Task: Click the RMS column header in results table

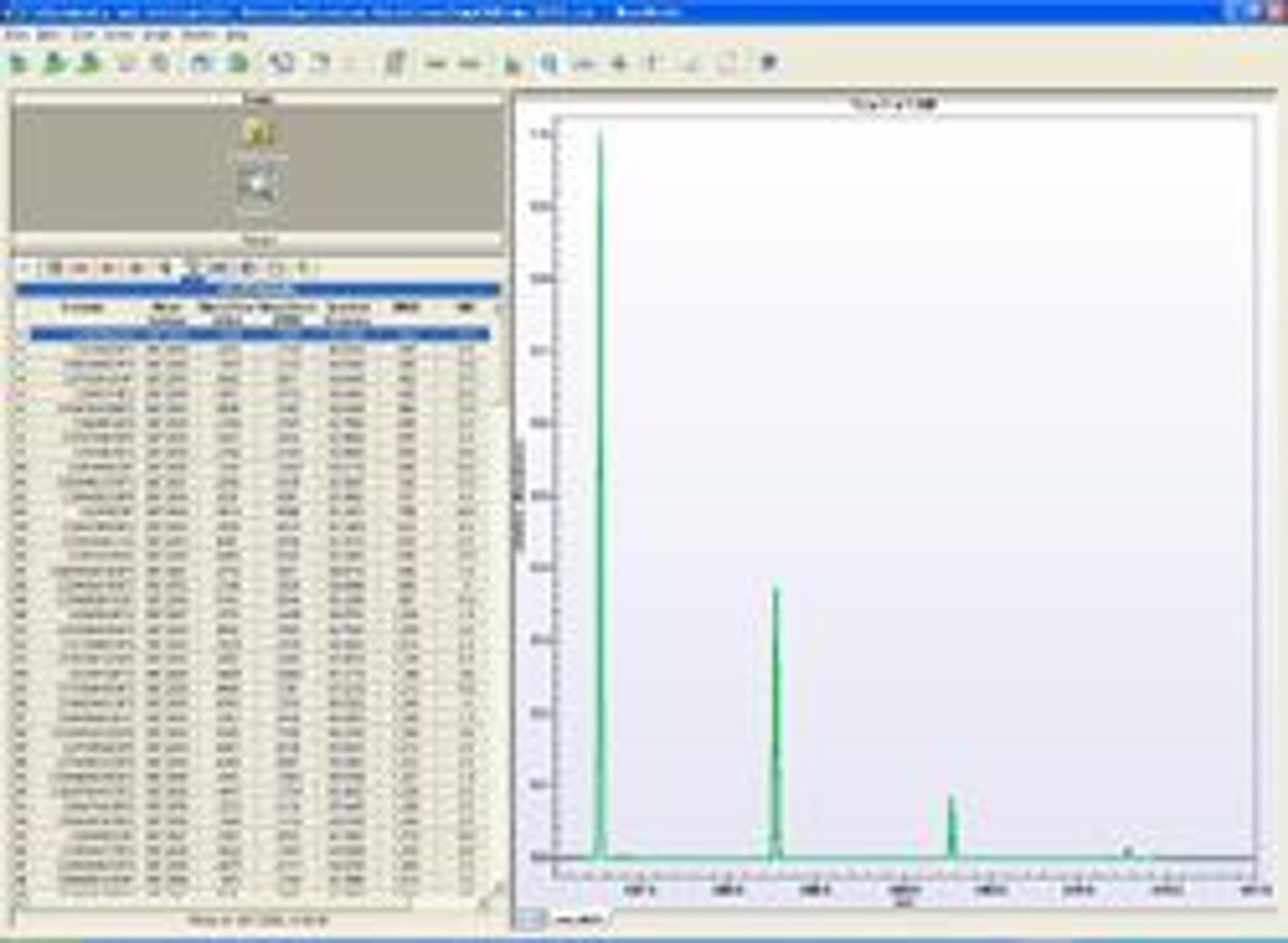Action: 406,308
